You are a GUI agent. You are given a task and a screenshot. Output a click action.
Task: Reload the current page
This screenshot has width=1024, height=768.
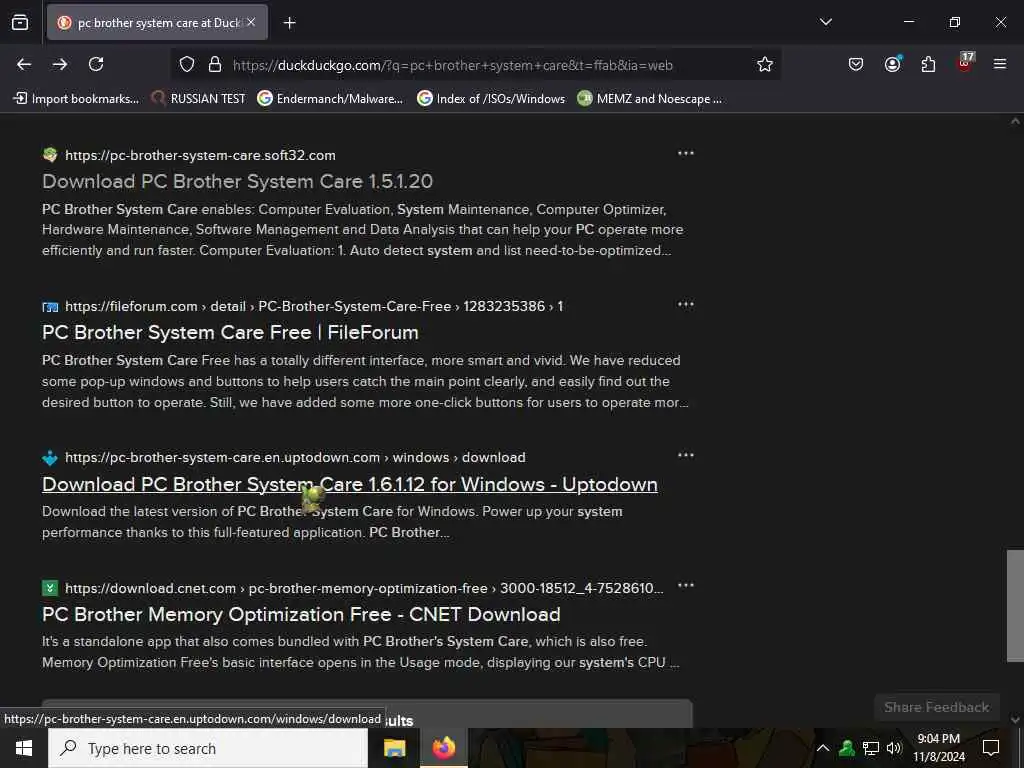[96, 64]
